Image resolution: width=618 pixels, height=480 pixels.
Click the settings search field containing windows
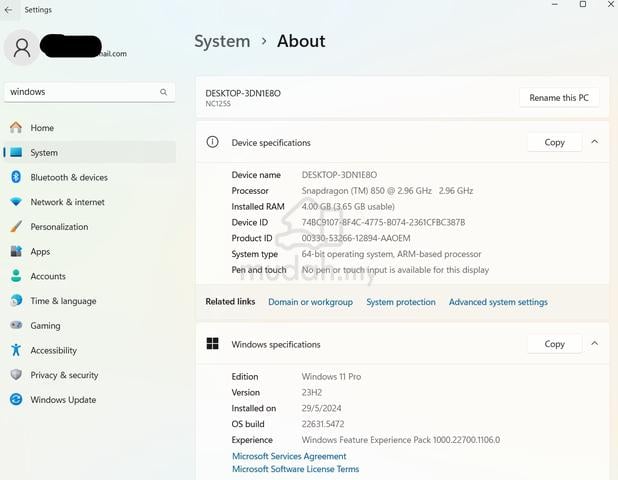pos(89,92)
